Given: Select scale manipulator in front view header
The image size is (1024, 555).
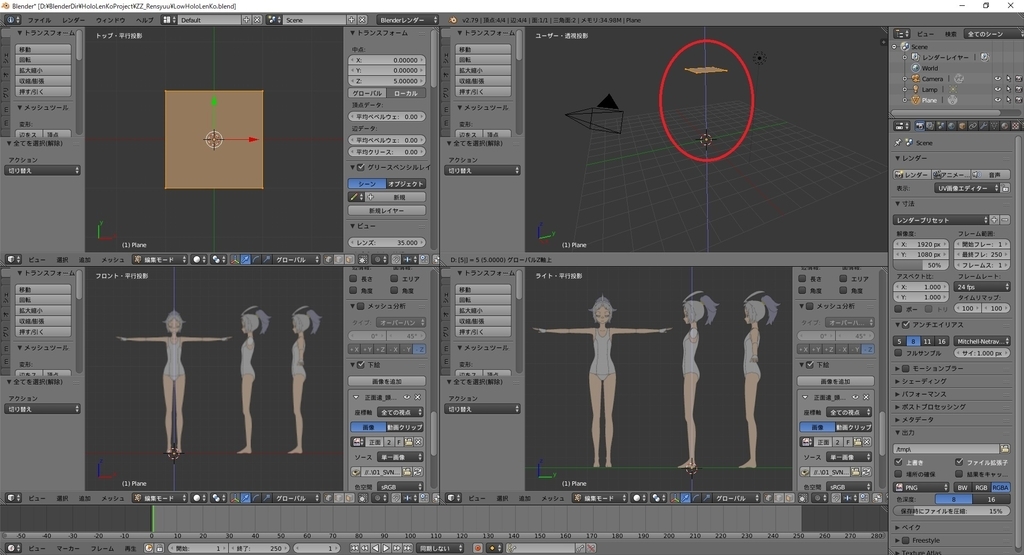Looking at the screenshot, I should 266,498.
